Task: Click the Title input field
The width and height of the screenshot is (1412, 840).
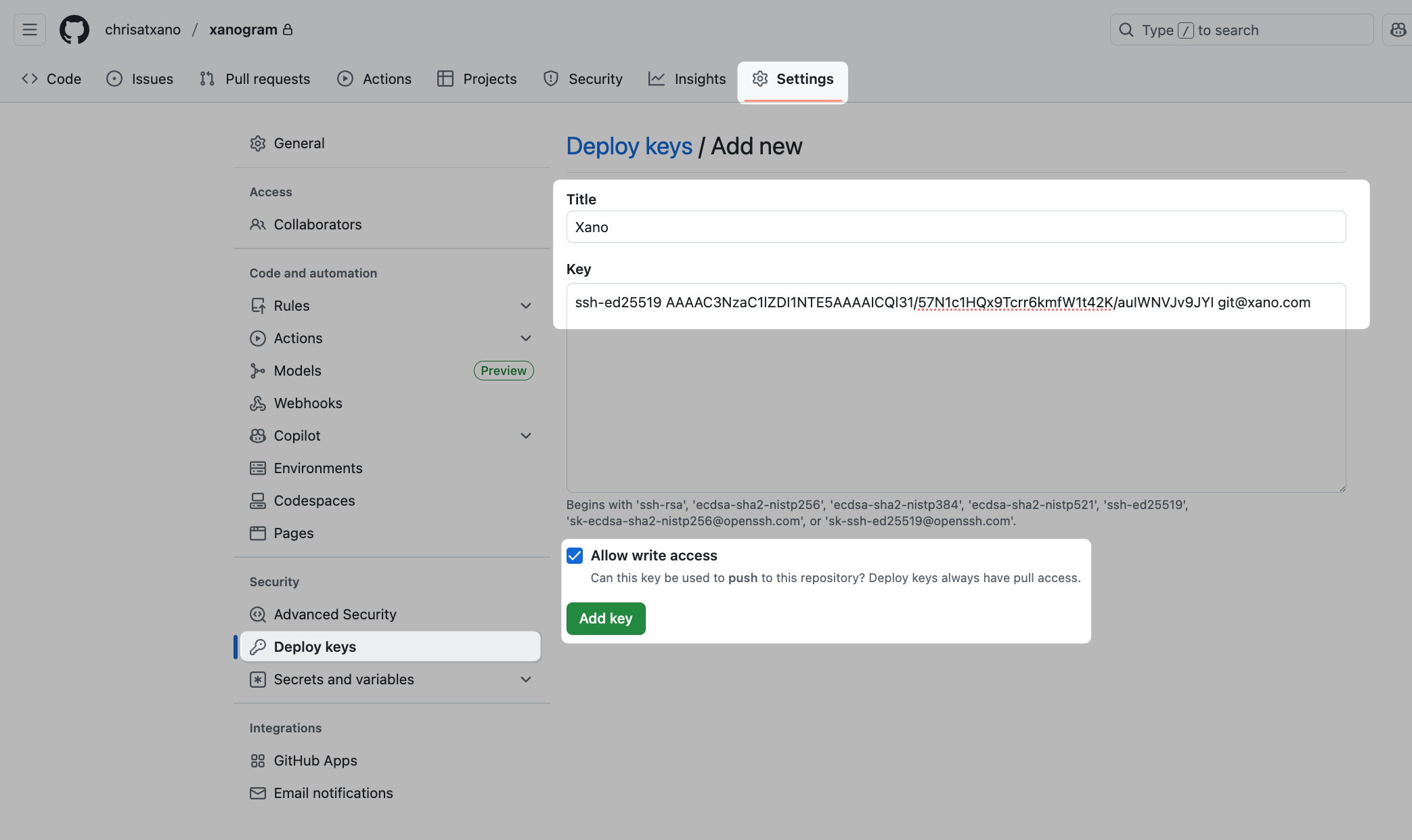Action: tap(955, 227)
